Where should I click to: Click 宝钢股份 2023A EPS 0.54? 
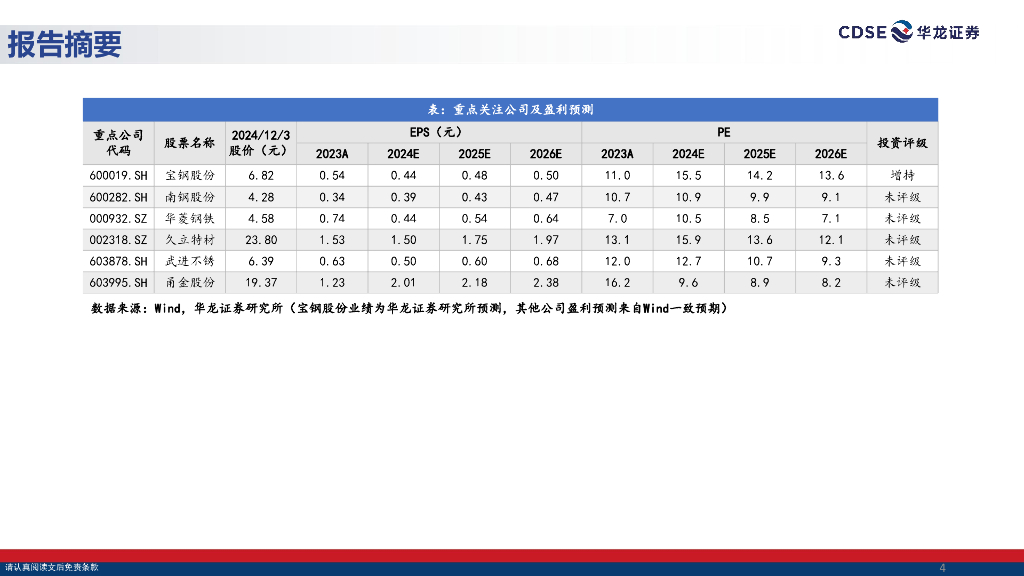point(332,176)
